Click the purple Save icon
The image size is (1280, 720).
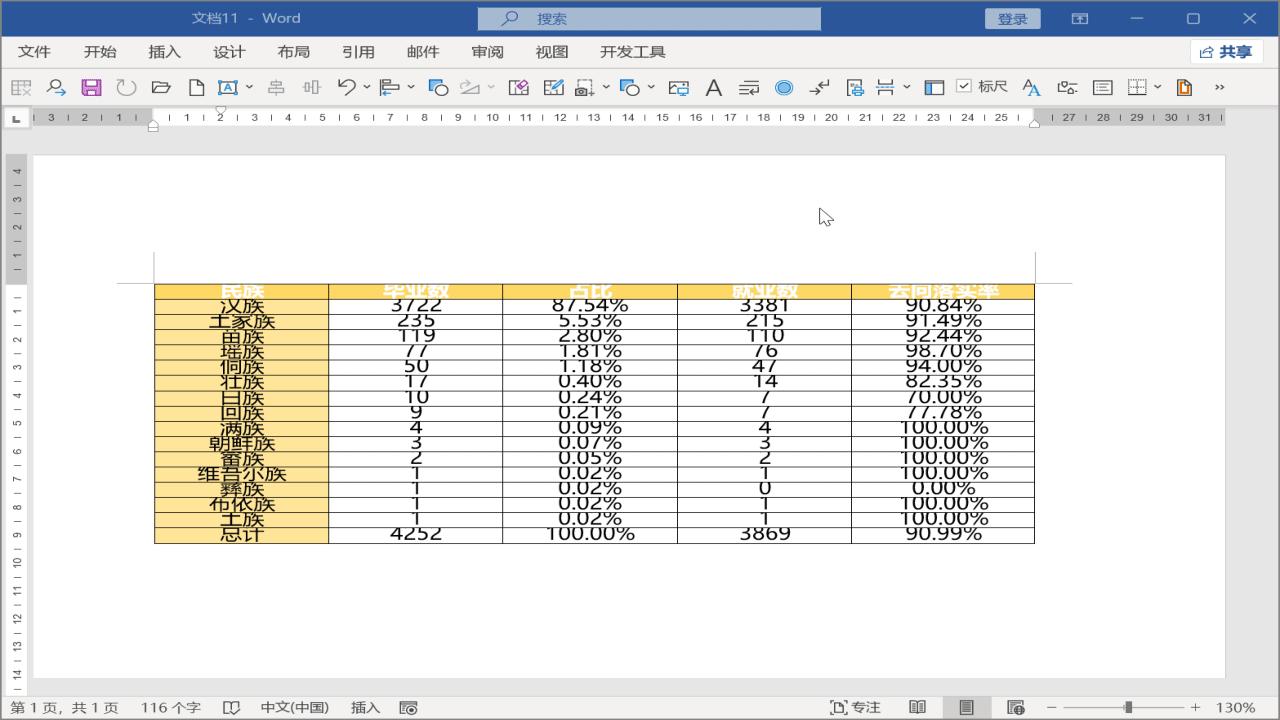pyautogui.click(x=91, y=88)
